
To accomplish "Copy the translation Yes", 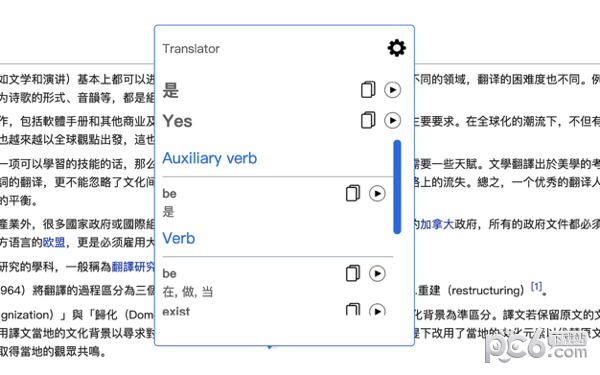I will (368, 120).
